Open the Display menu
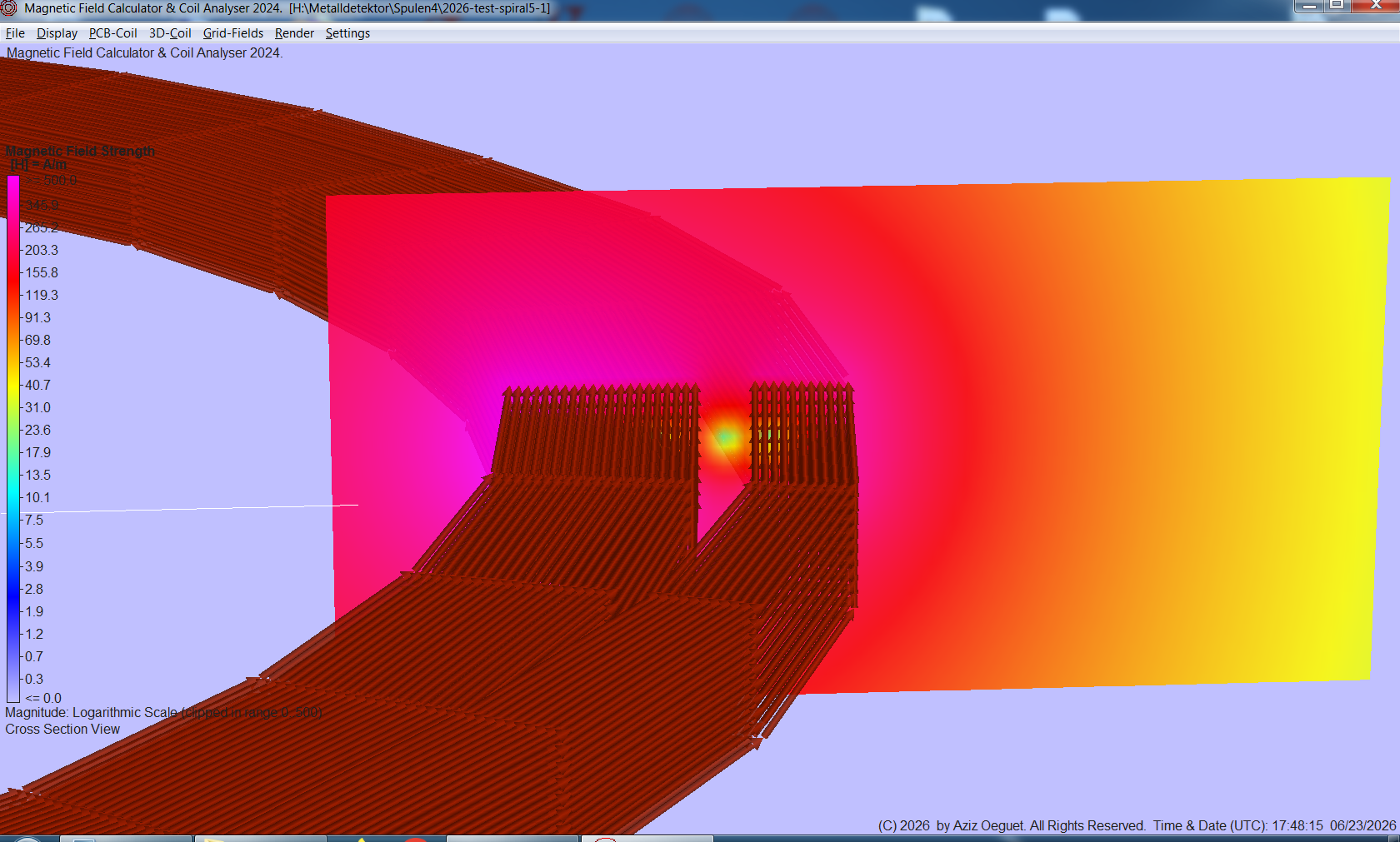 [57, 33]
